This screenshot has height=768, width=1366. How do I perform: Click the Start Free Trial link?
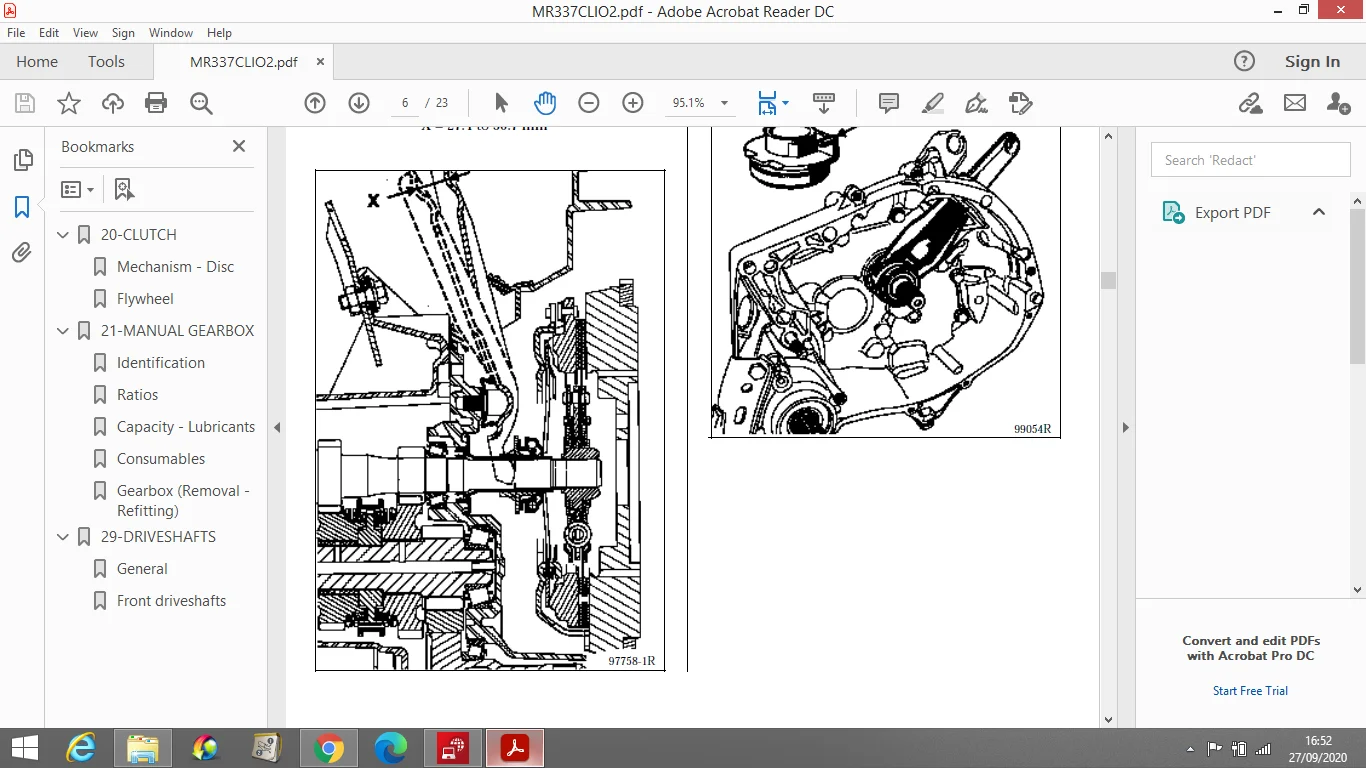click(x=1250, y=691)
